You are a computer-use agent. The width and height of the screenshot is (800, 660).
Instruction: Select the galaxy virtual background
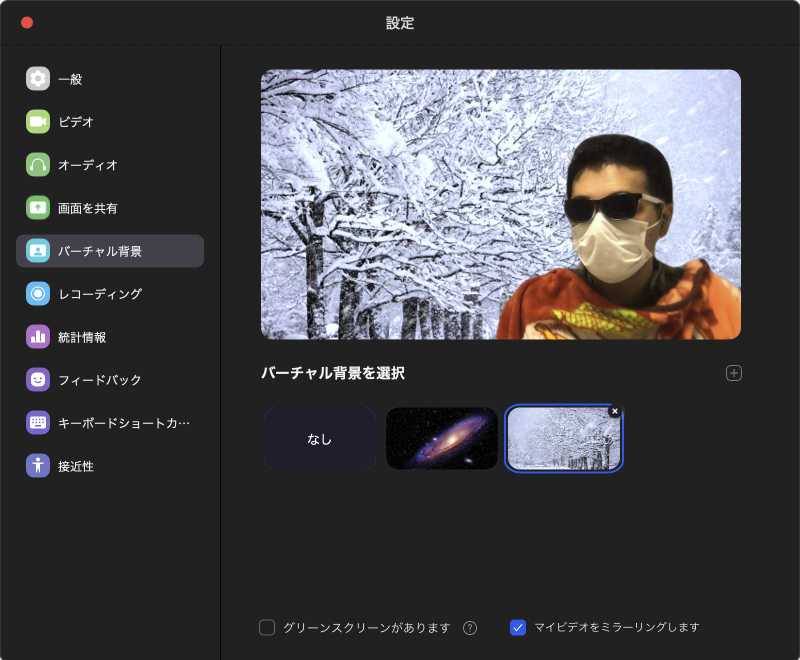pyautogui.click(x=442, y=439)
